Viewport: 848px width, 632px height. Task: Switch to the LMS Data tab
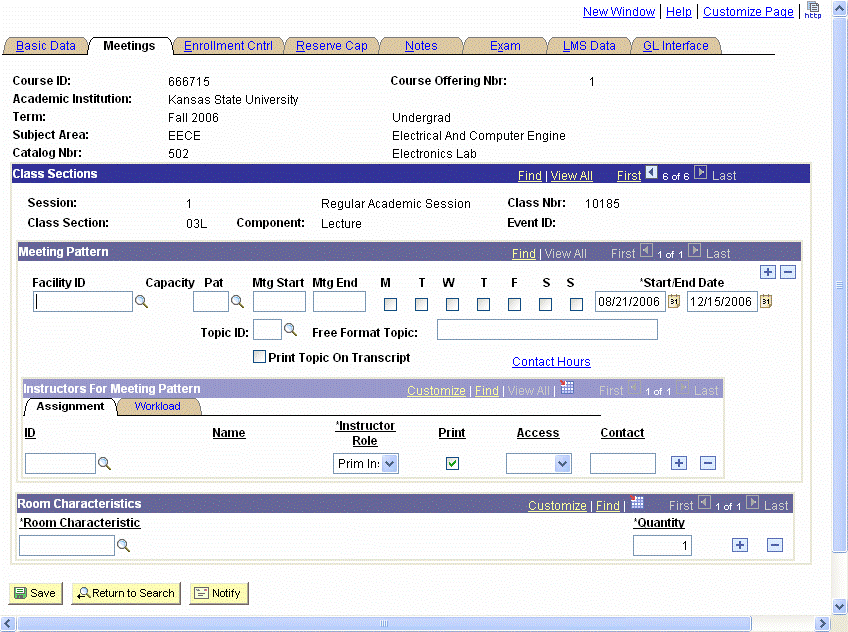click(589, 46)
